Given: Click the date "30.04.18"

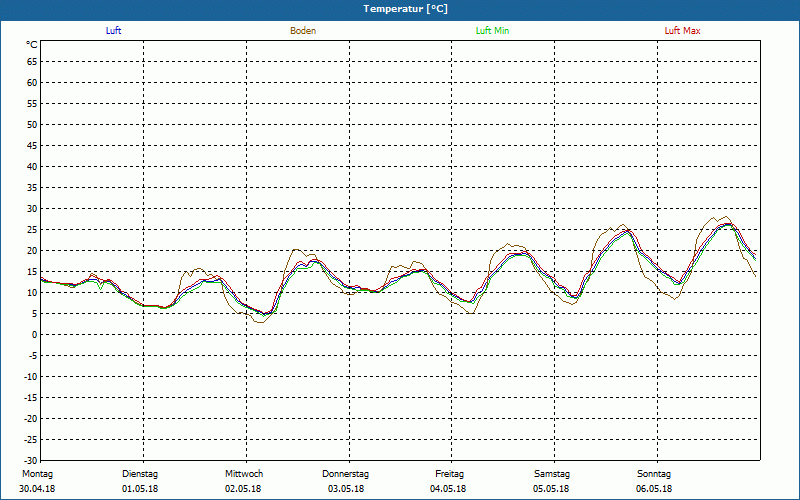Looking at the screenshot, I should [37, 489].
